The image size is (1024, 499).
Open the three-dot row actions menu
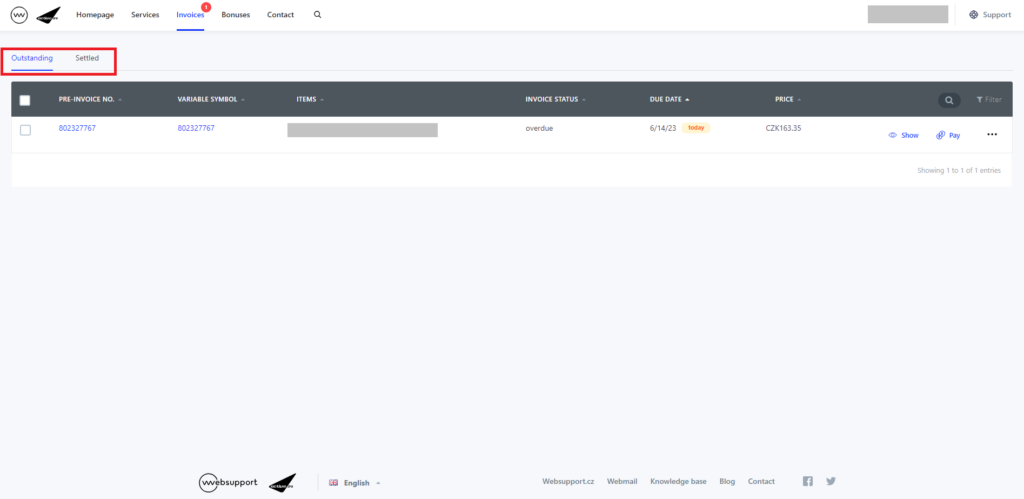tap(992, 135)
